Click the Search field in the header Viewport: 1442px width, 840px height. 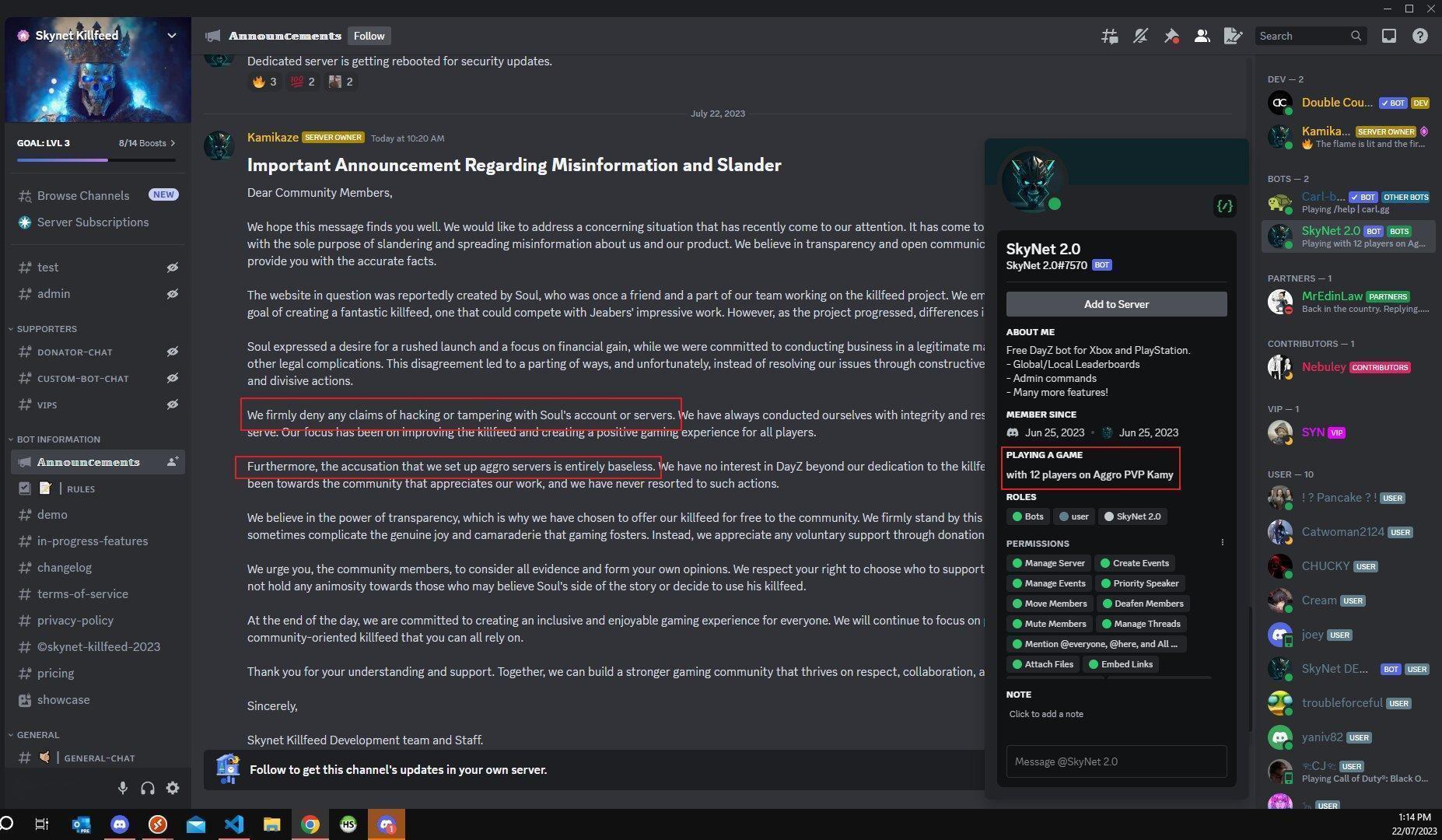click(1311, 36)
